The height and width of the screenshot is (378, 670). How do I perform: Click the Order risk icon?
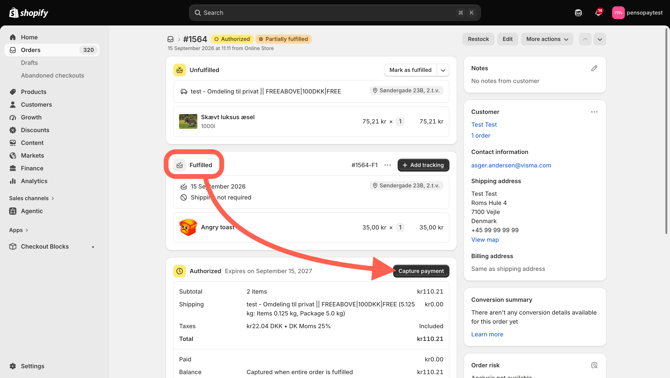pos(594,365)
